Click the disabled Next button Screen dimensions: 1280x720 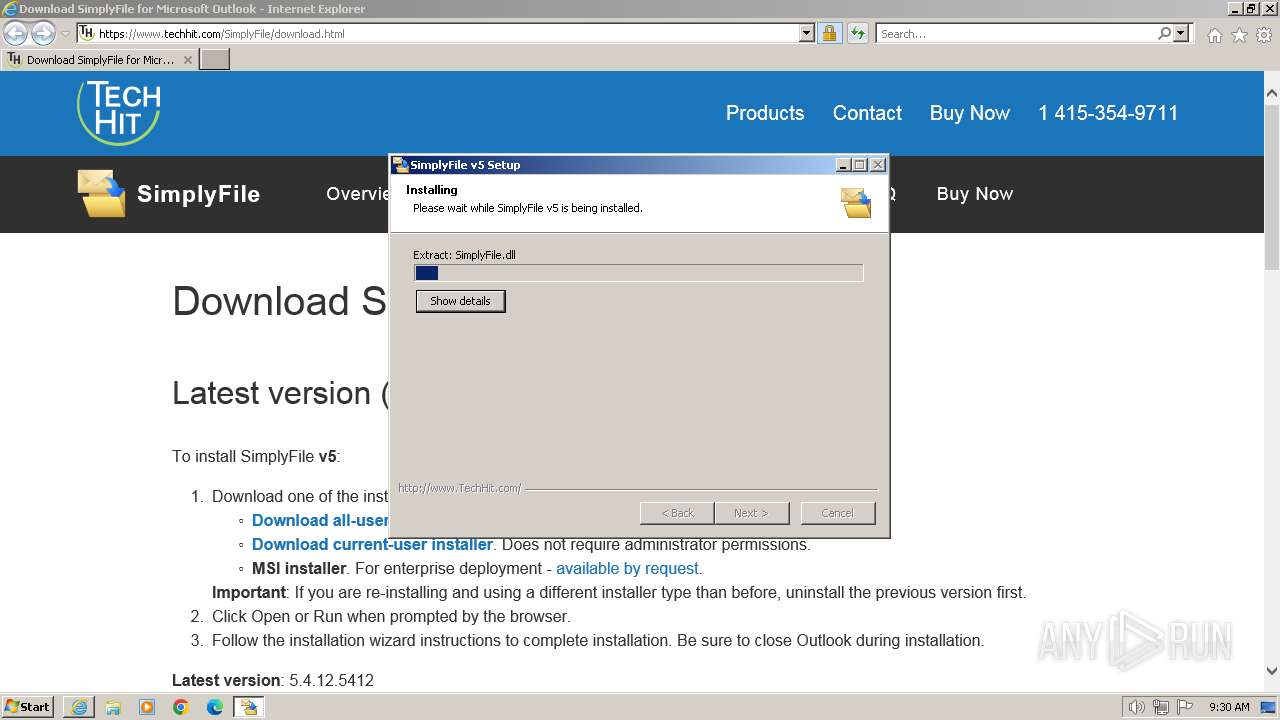click(x=751, y=513)
